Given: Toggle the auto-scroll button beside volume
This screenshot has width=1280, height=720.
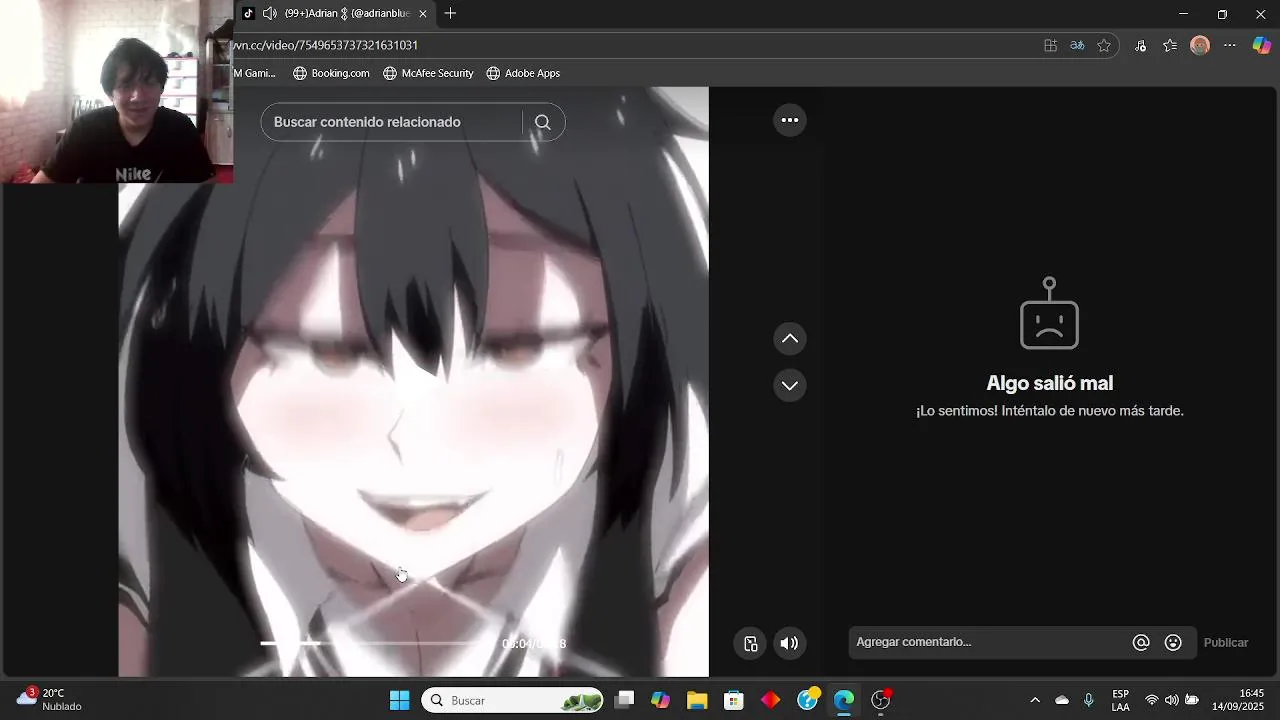Looking at the screenshot, I should click(x=750, y=643).
